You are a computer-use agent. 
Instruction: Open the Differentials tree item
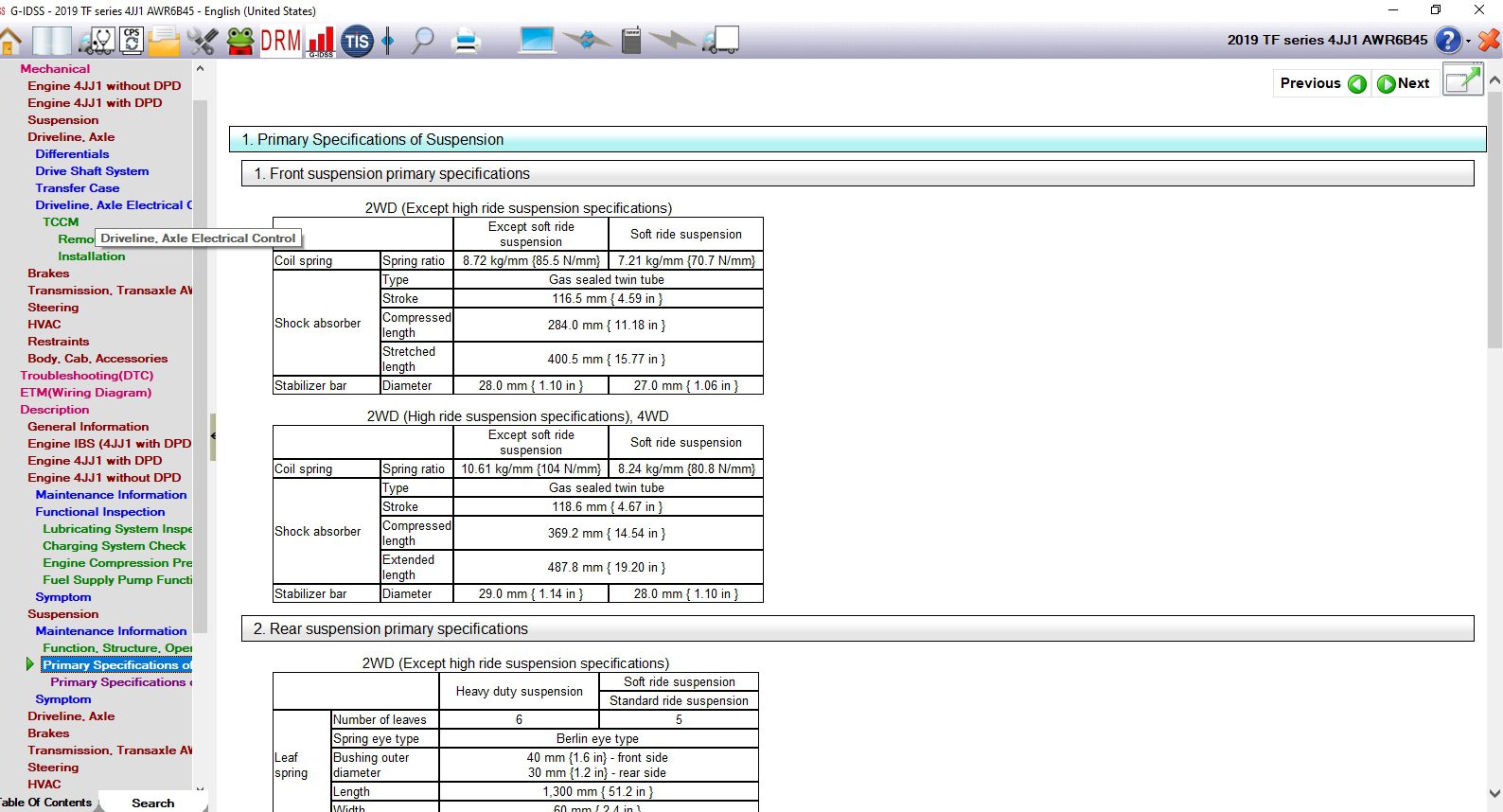pyautogui.click(x=72, y=153)
